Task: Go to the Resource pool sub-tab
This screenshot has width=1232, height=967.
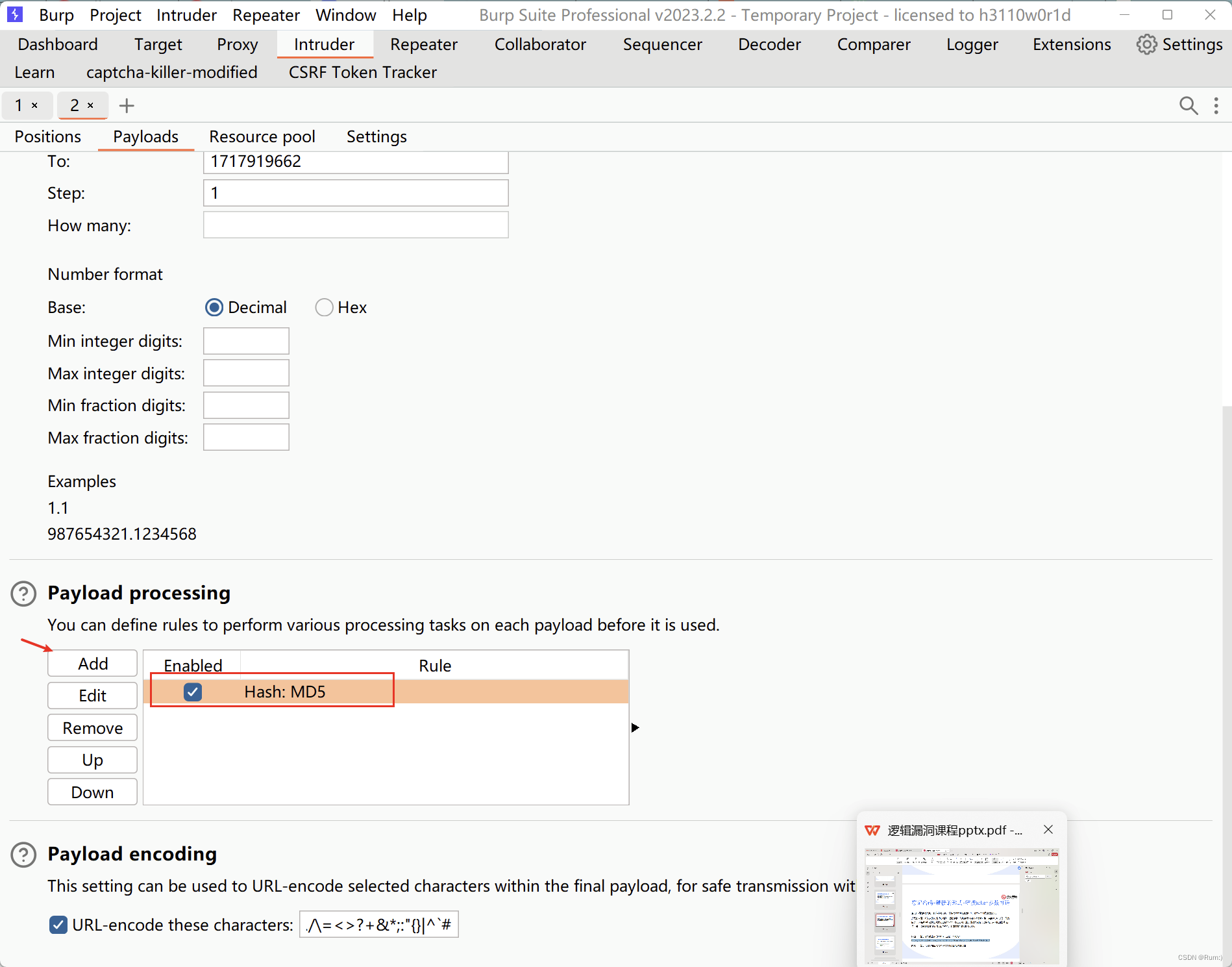Action: coord(262,136)
